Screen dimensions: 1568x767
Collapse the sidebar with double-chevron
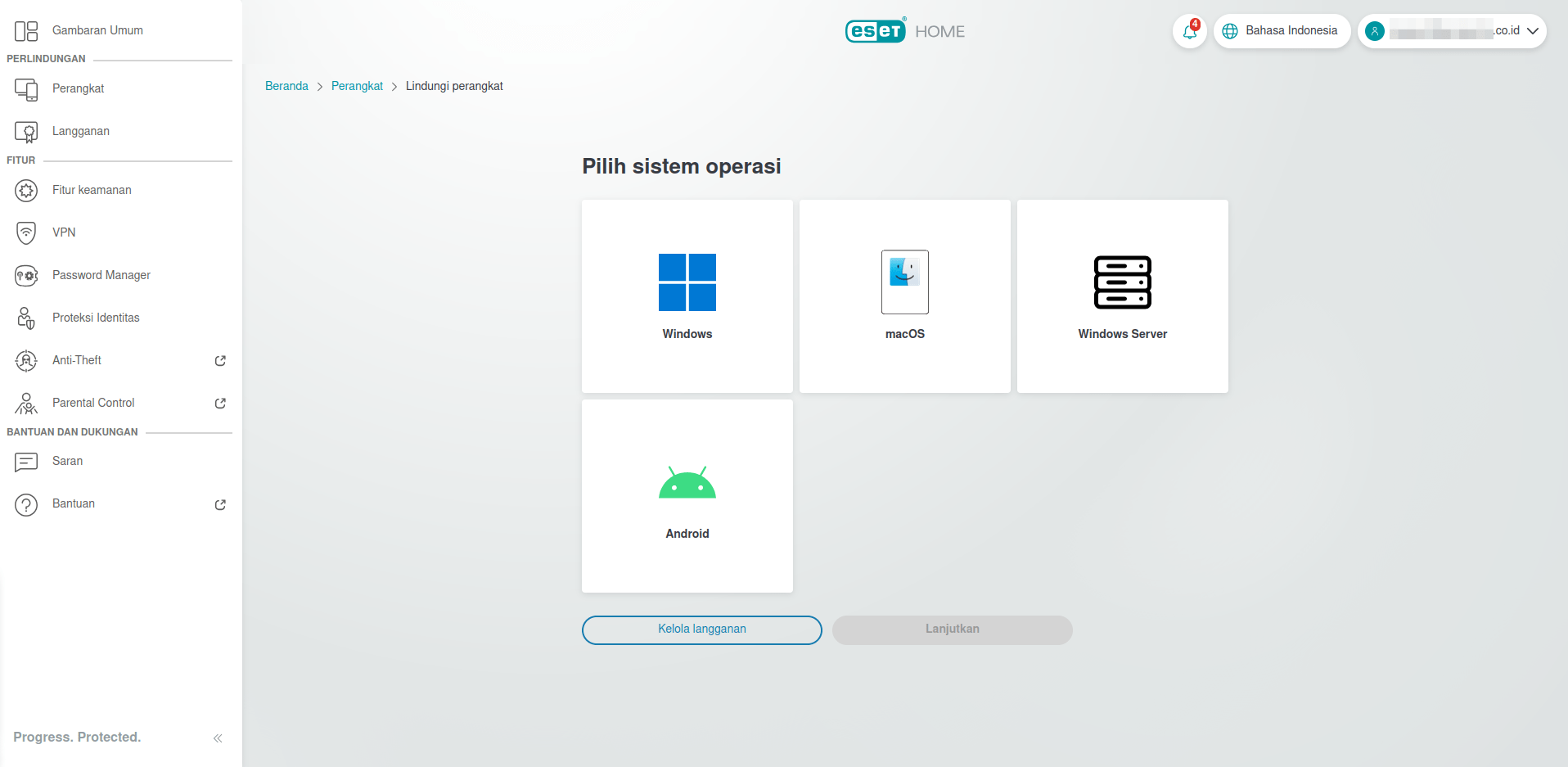[x=218, y=738]
